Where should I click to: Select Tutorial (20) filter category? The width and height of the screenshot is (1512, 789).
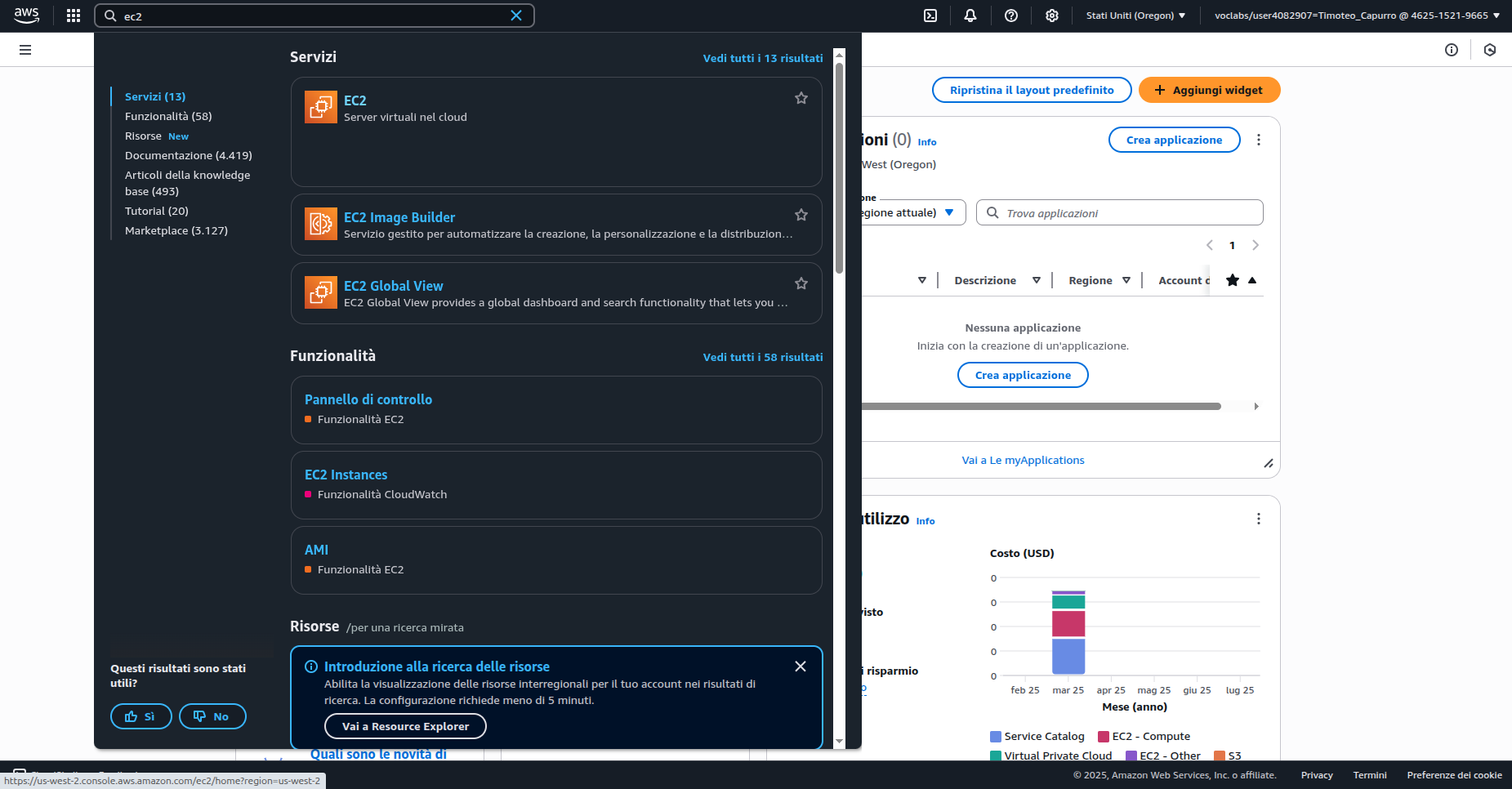pyautogui.click(x=157, y=211)
